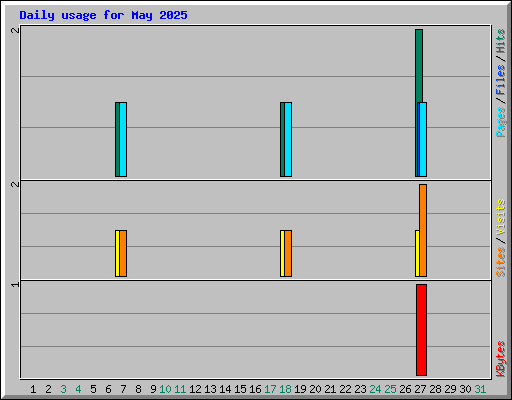Viewport: 512px width, 400px height.
Task: Click the "KBytes" legend label
Action: [x=501, y=359]
